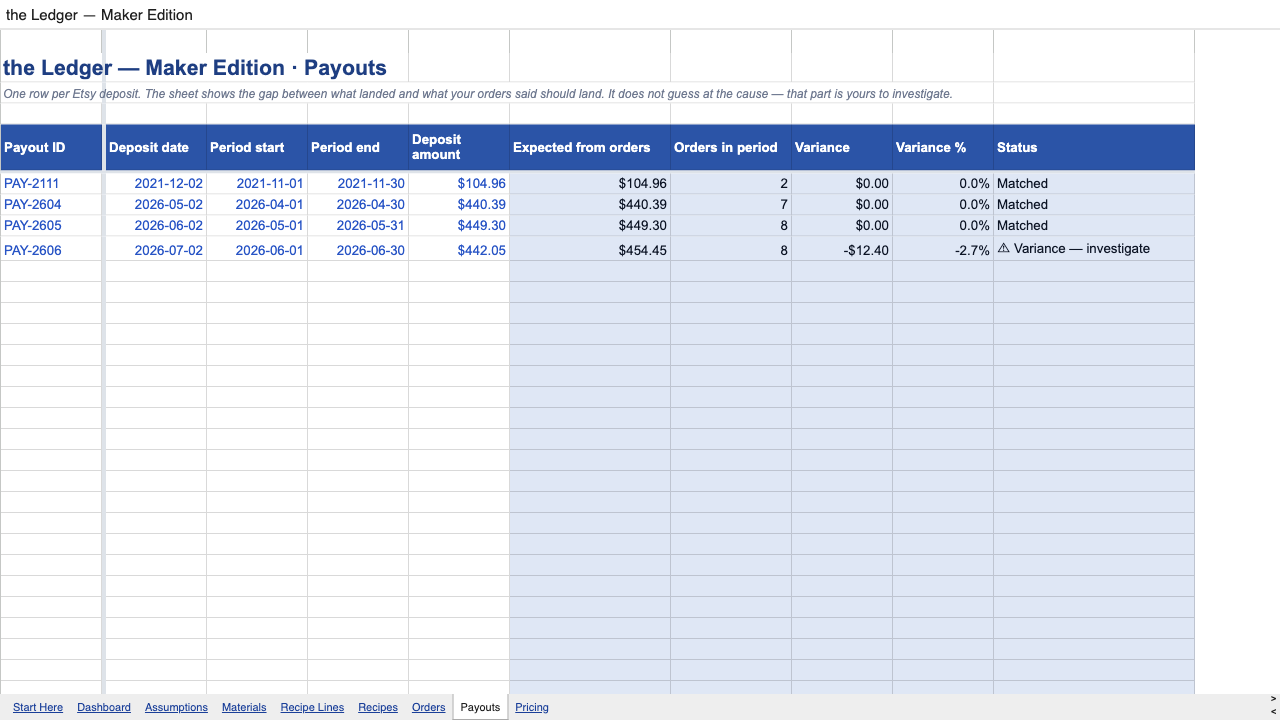
Task: Select the Status column header
Action: click(1094, 147)
